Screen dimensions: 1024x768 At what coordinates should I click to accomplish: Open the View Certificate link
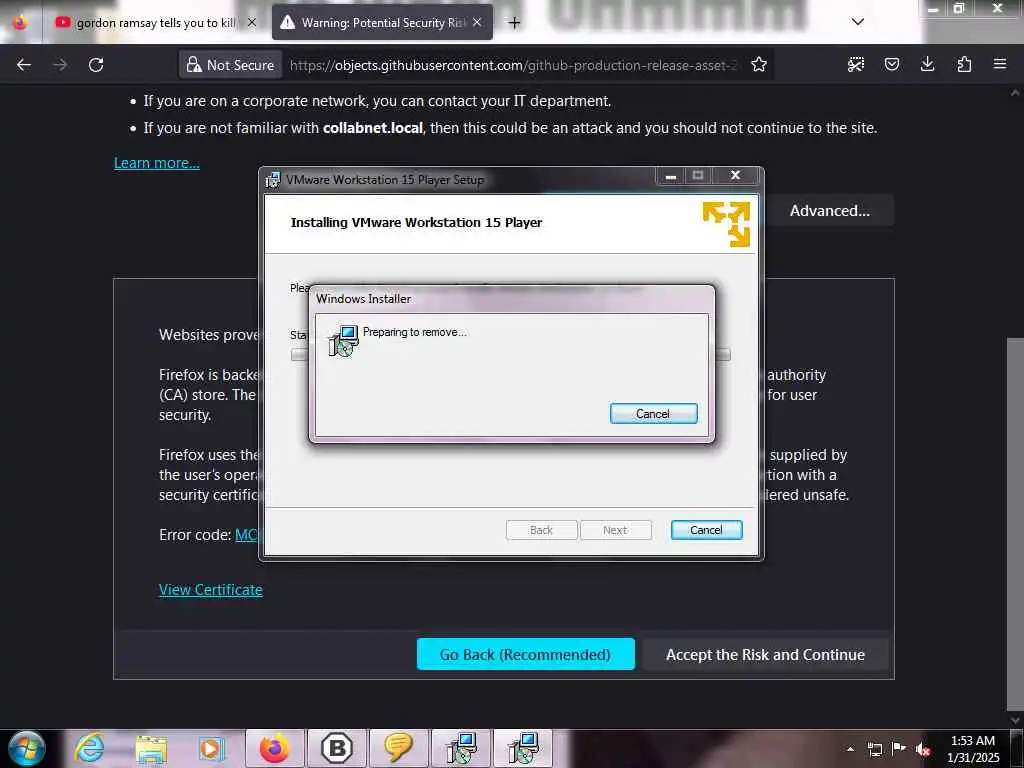[x=210, y=590]
